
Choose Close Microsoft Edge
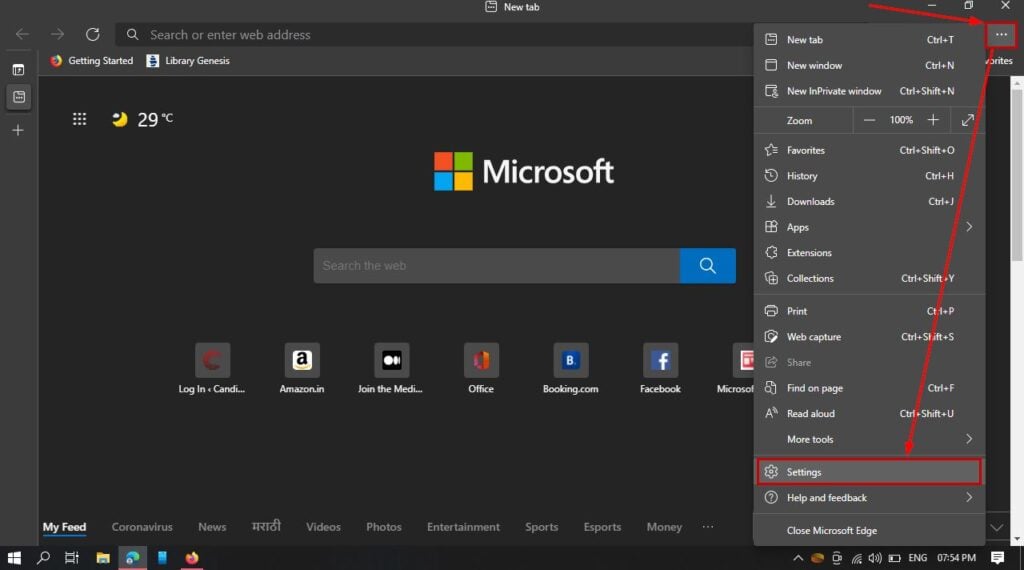869,531
